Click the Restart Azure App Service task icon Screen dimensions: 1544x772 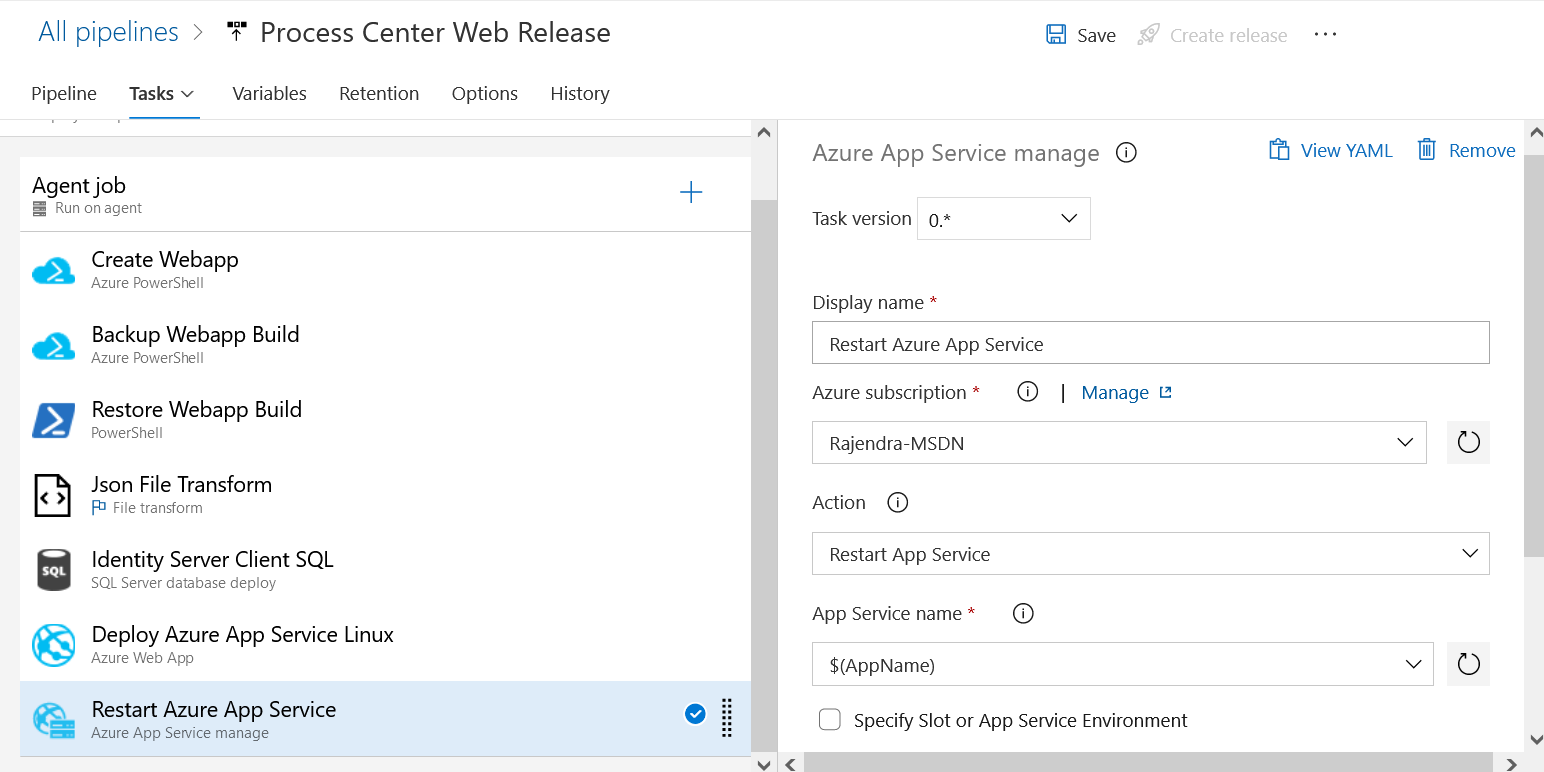(x=53, y=720)
